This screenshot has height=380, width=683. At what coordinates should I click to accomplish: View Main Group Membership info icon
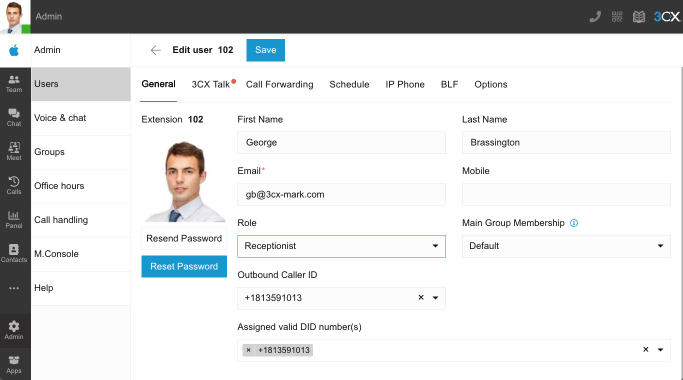(574, 223)
